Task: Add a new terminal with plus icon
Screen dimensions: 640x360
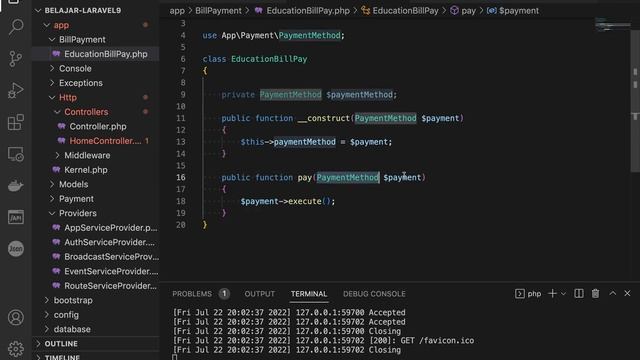Action: pos(552,293)
